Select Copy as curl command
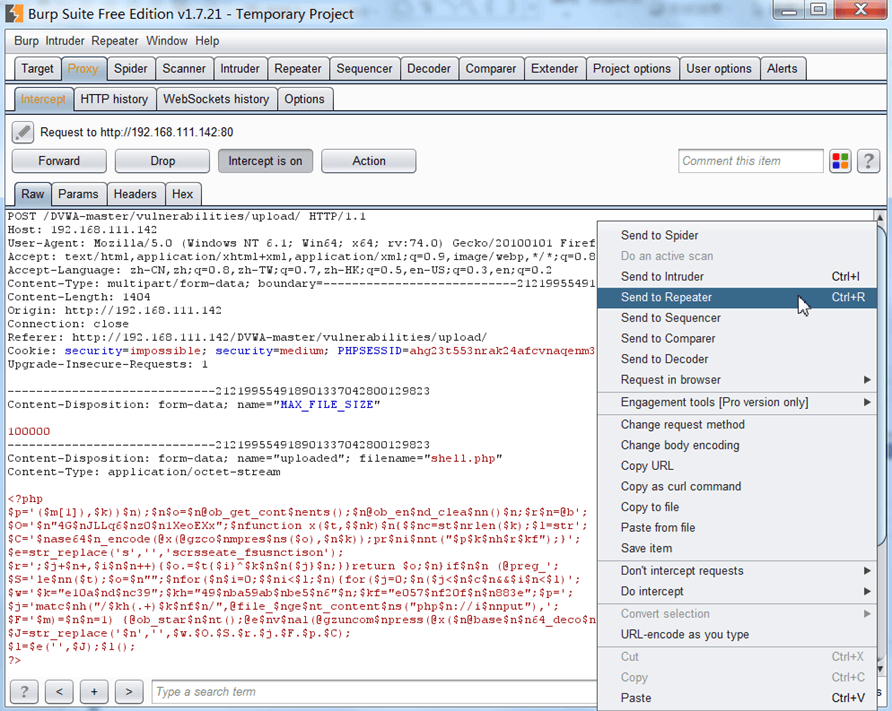892x711 pixels. pyautogui.click(x=737, y=486)
